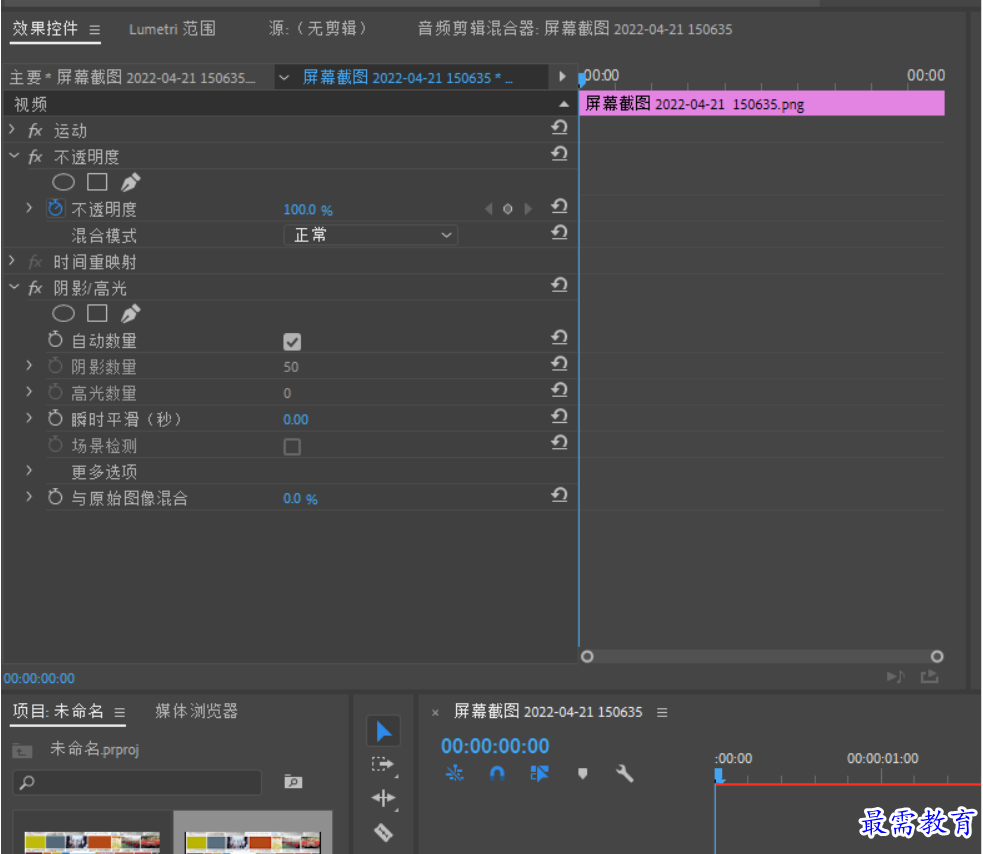This screenshot has width=983, height=854.
Task: Create new bin from search query
Action: click(x=293, y=782)
